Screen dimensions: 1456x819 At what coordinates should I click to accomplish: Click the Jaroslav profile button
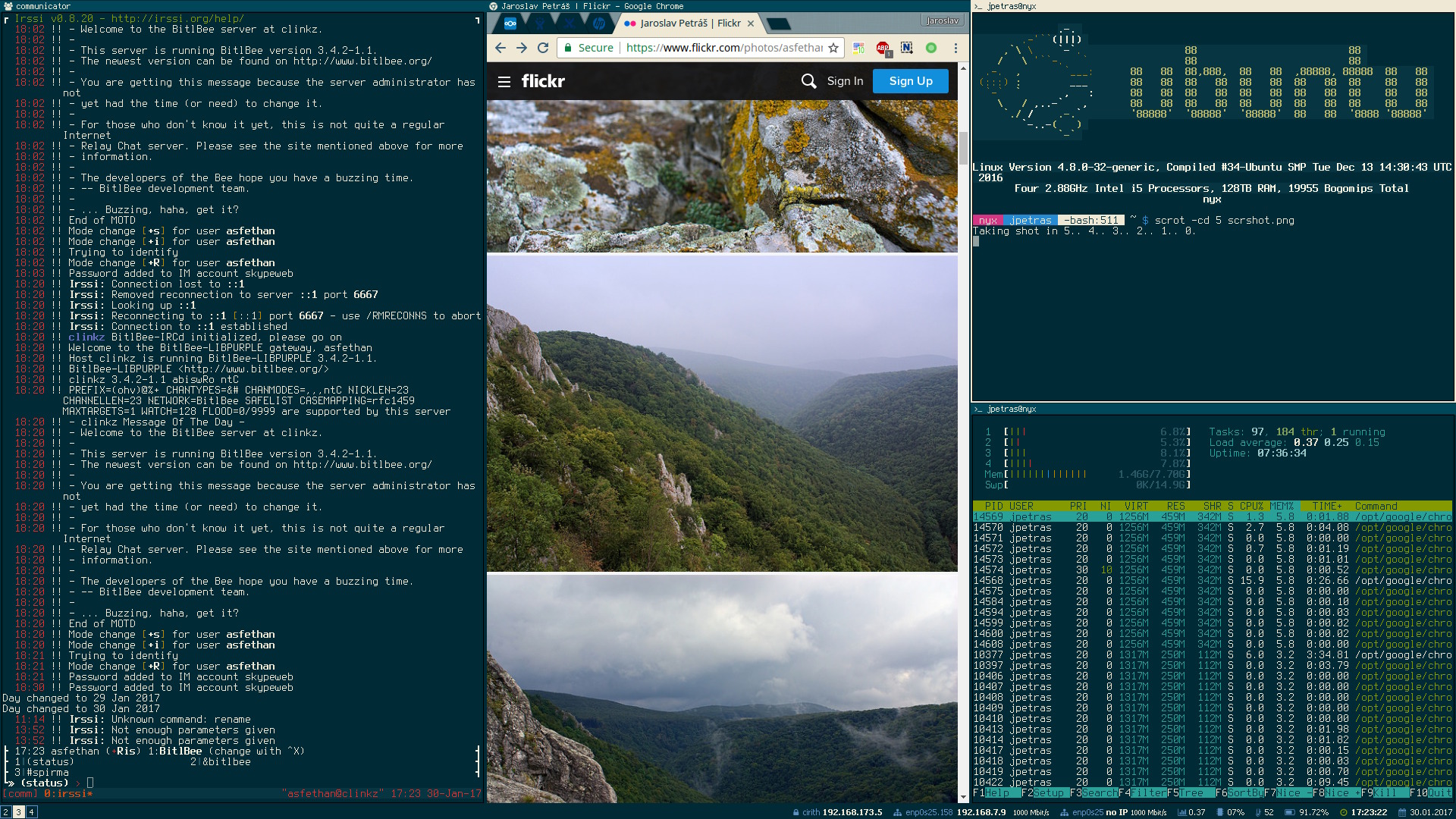[x=942, y=20]
